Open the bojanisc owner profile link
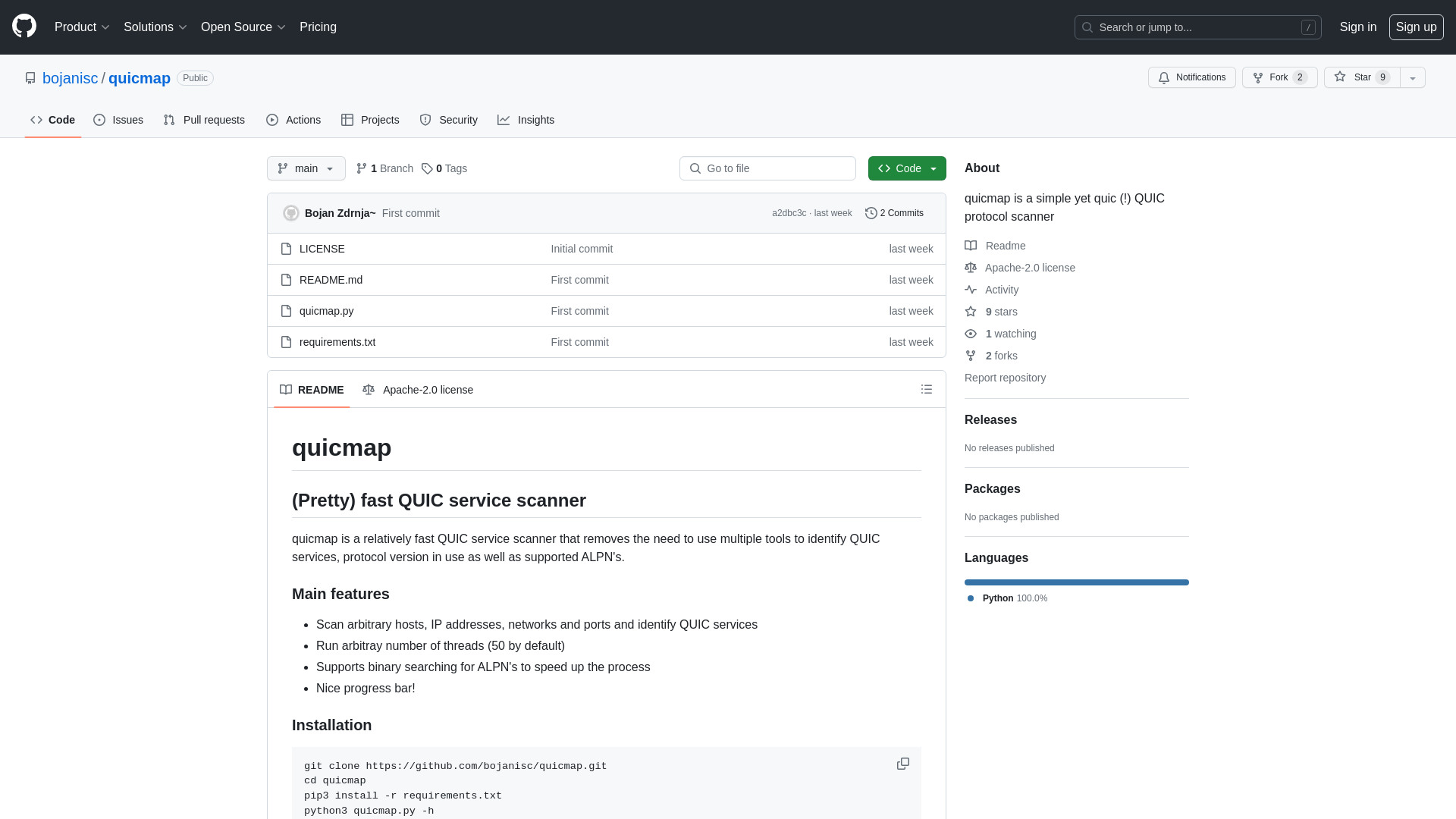Image resolution: width=1456 pixels, height=819 pixels. point(70,78)
